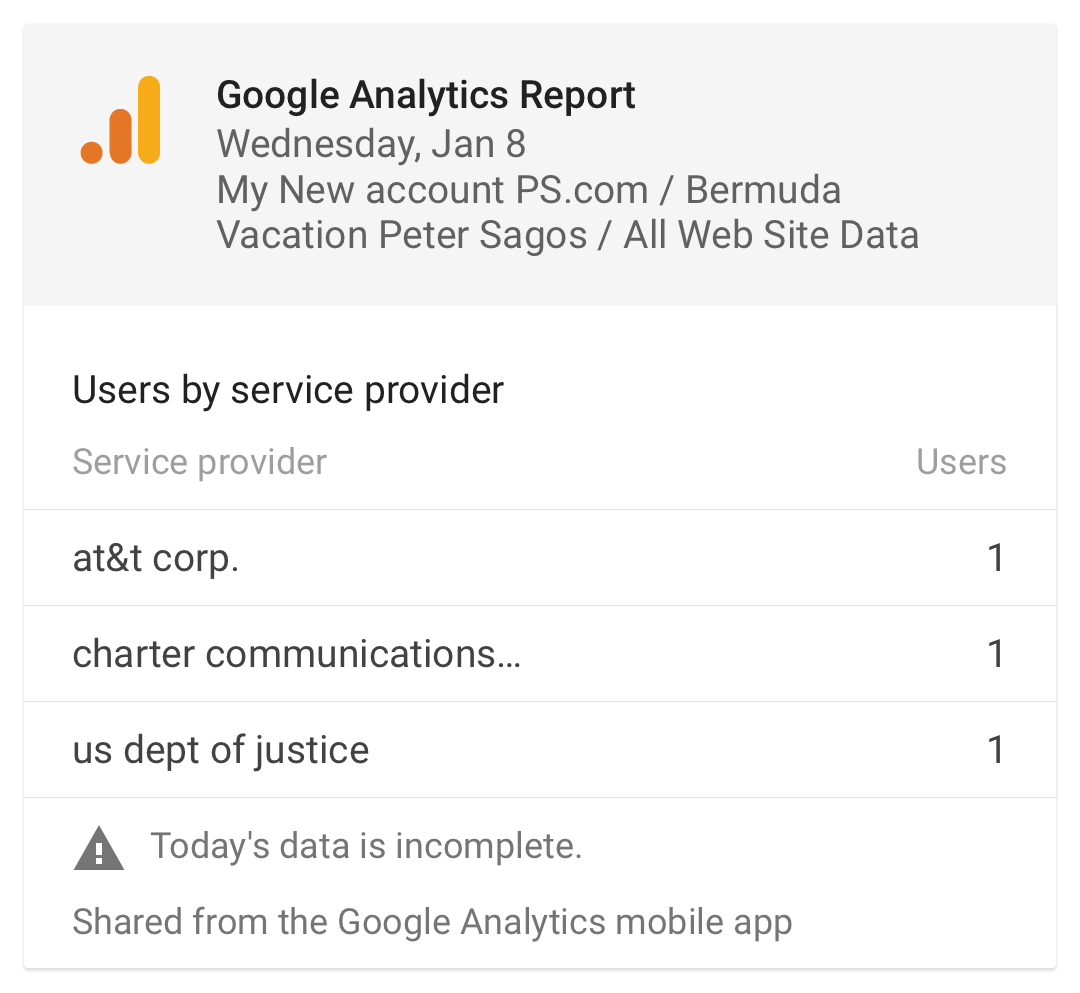
Task: Click the warning triangle icon
Action: tap(98, 848)
